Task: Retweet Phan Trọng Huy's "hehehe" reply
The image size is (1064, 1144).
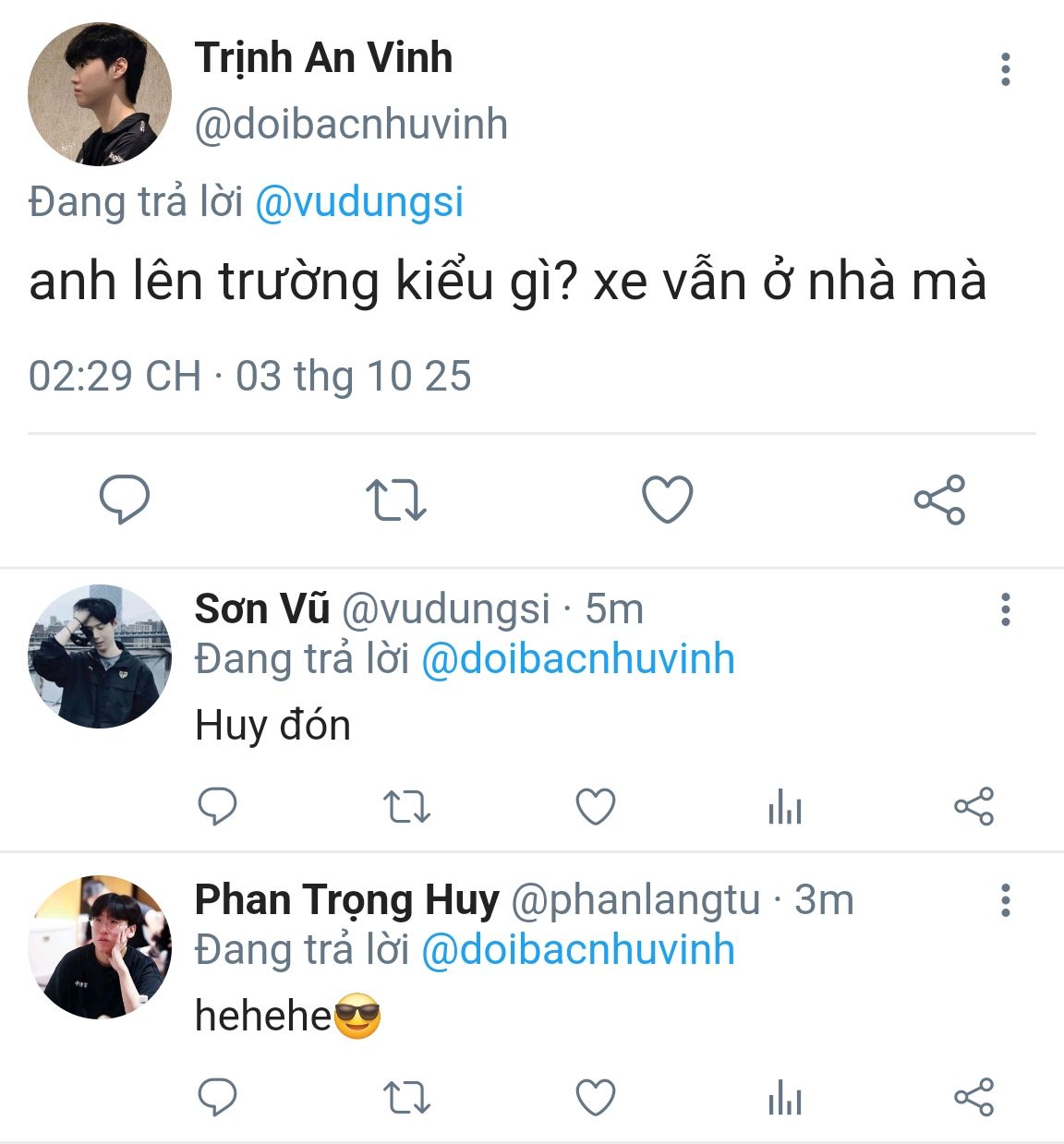Action: (x=406, y=1098)
